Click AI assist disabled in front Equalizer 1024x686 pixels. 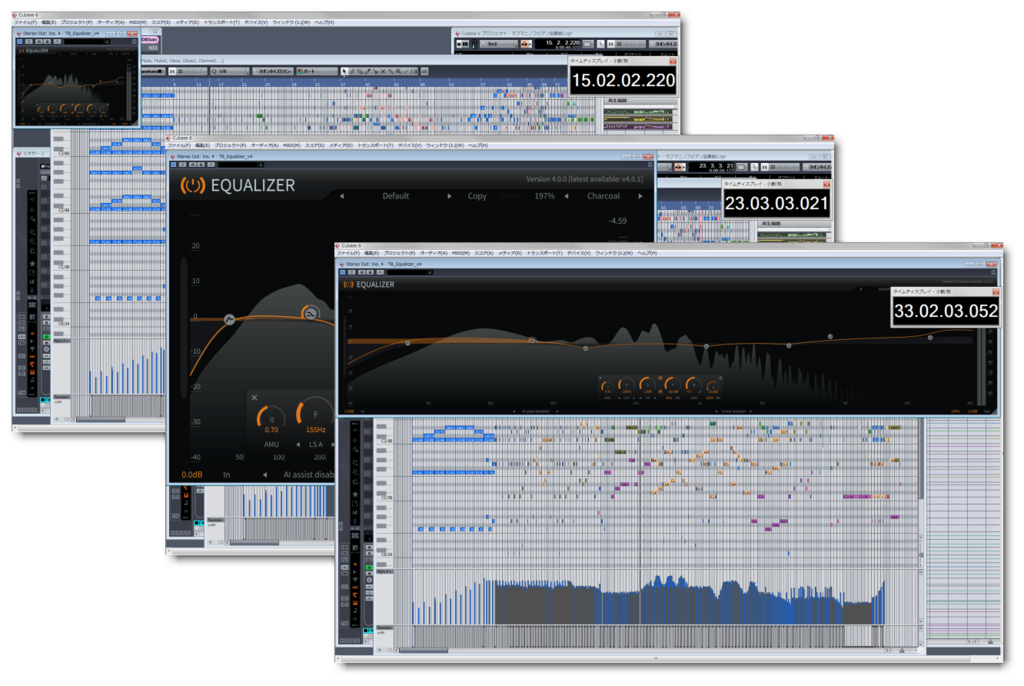coord(536,412)
